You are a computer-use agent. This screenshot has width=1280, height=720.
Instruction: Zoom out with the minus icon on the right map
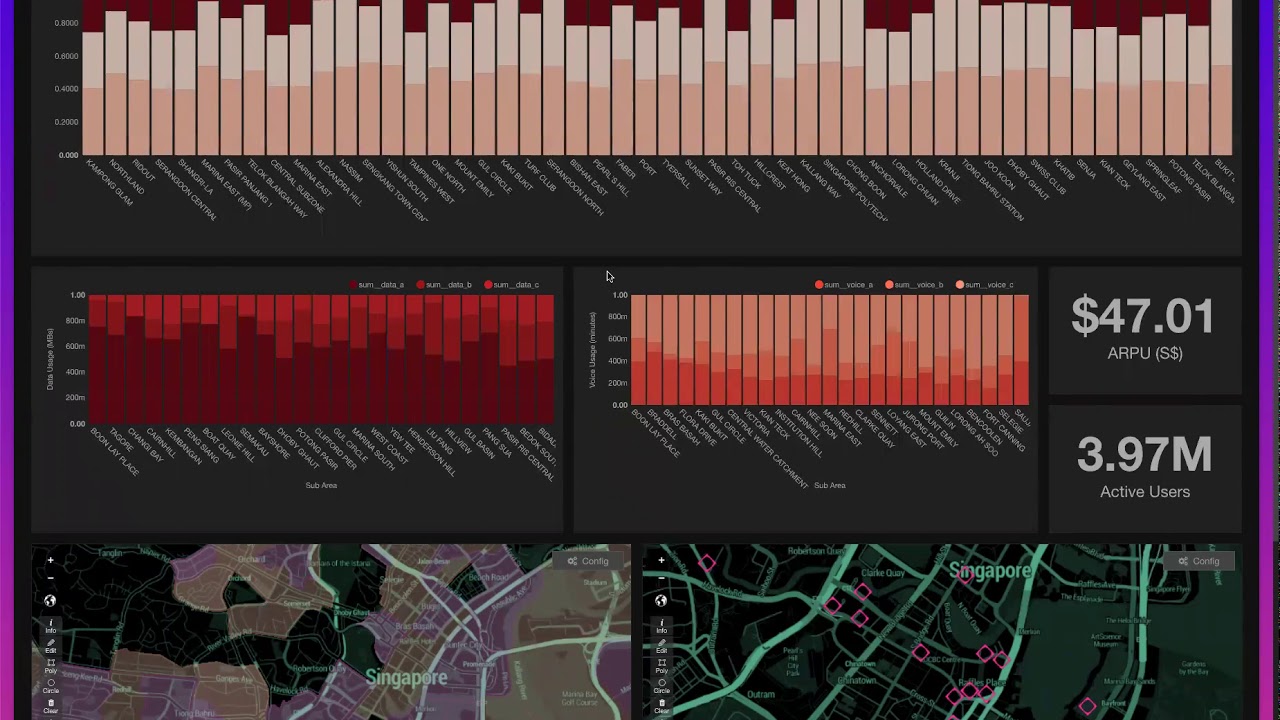(x=661, y=580)
